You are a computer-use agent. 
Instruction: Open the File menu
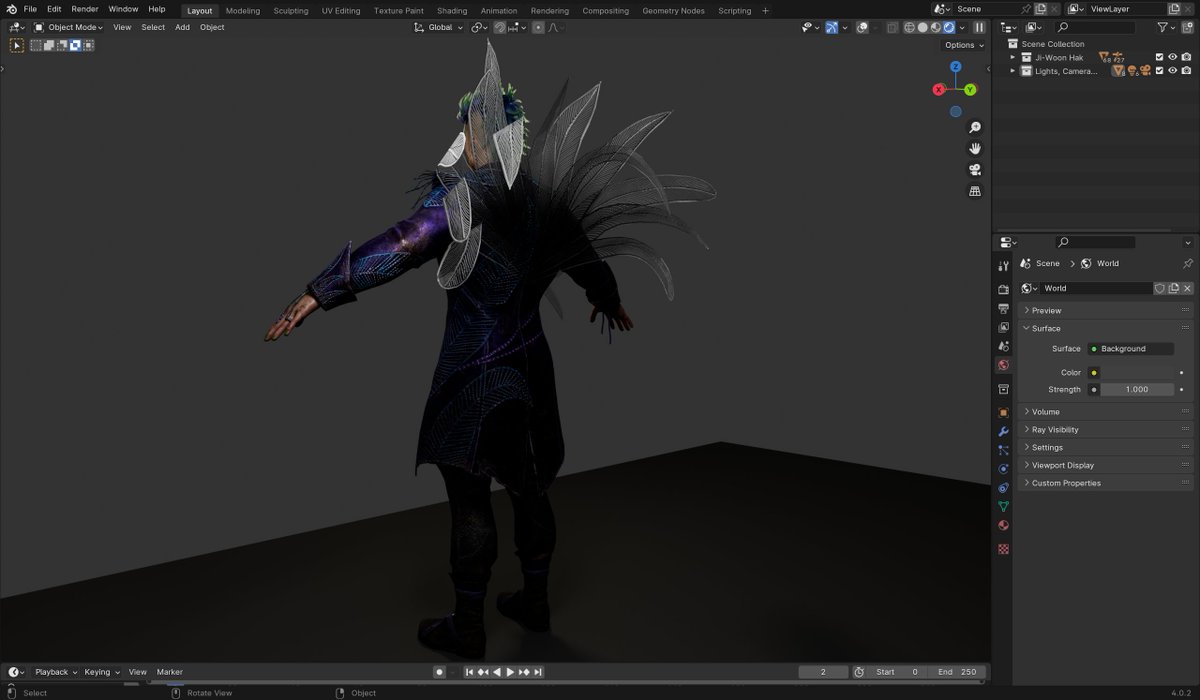pyautogui.click(x=30, y=9)
